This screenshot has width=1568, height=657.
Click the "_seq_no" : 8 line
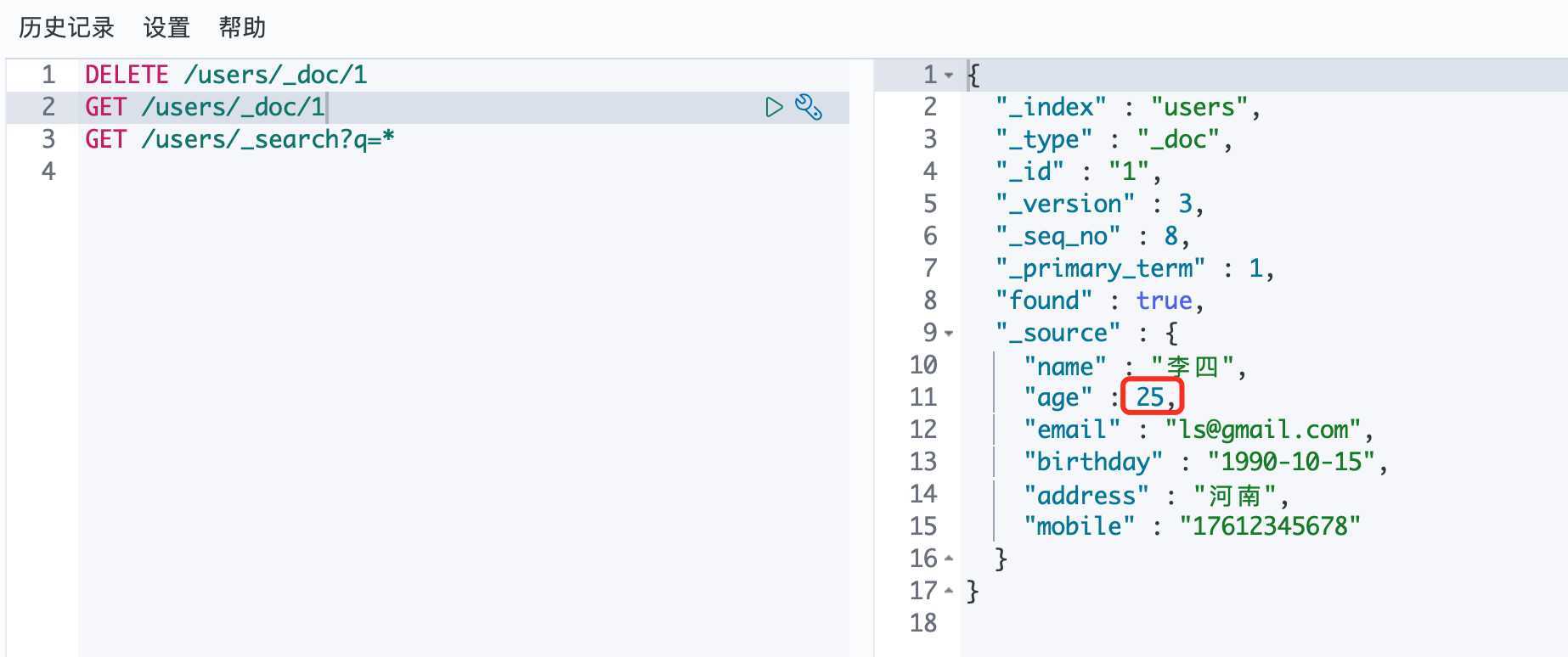[1092, 236]
